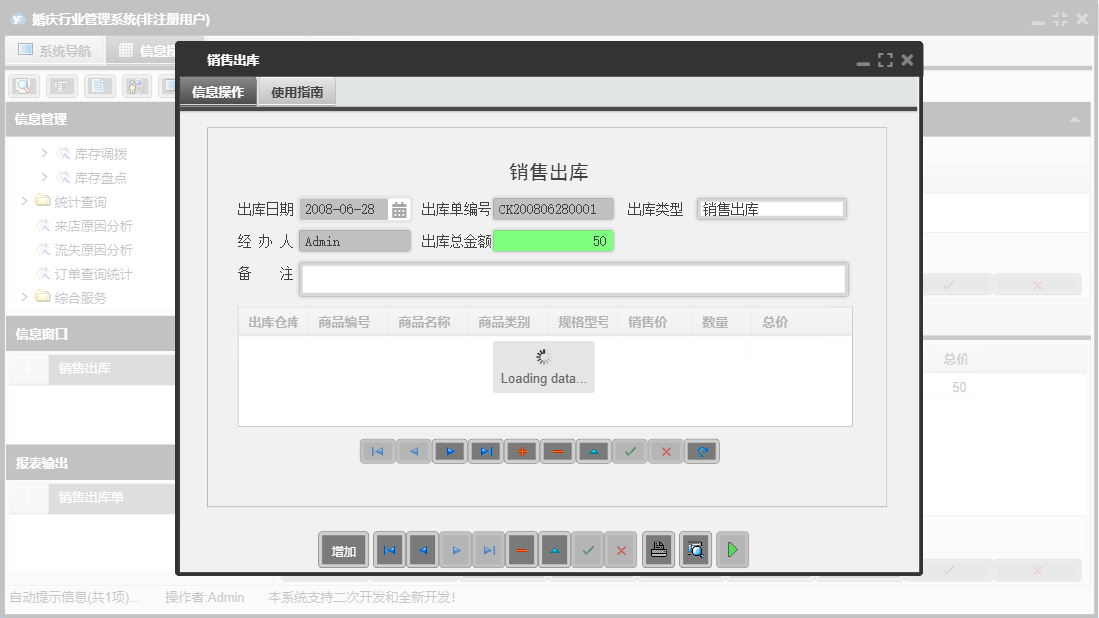Cancel changes with bottom toolbar X

(621, 550)
